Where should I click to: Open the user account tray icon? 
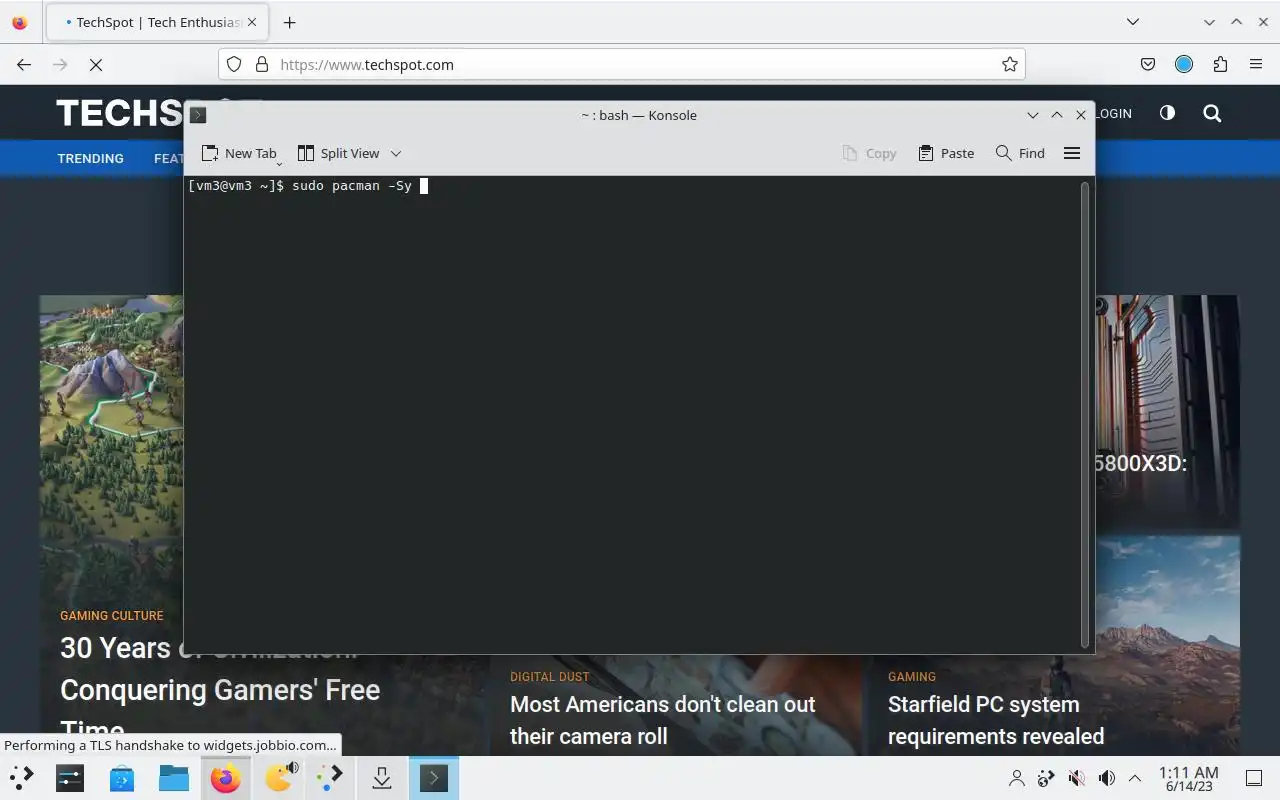click(1017, 778)
